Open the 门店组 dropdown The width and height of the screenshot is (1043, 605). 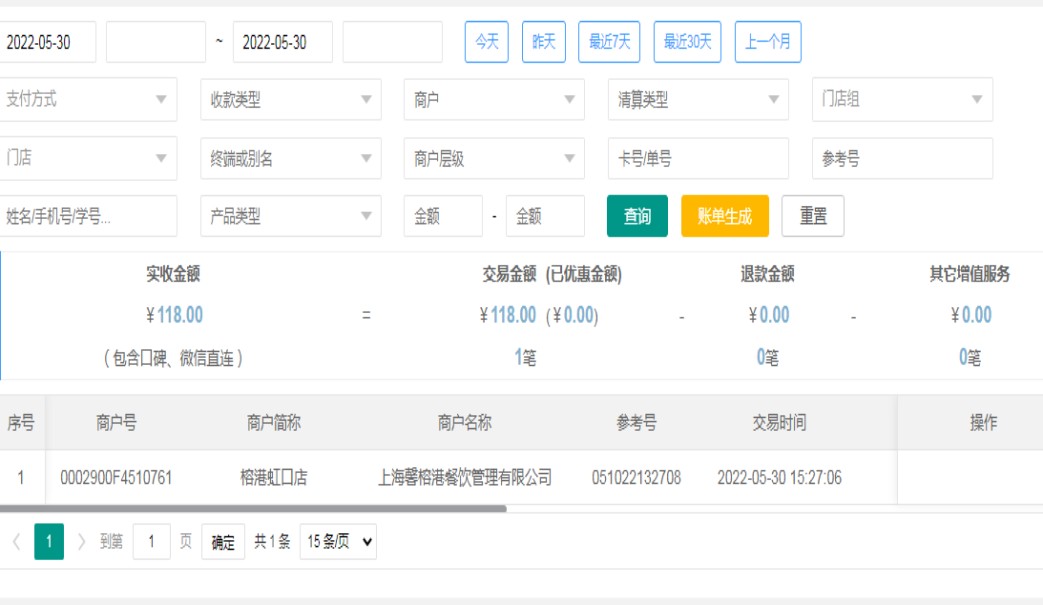click(x=902, y=100)
